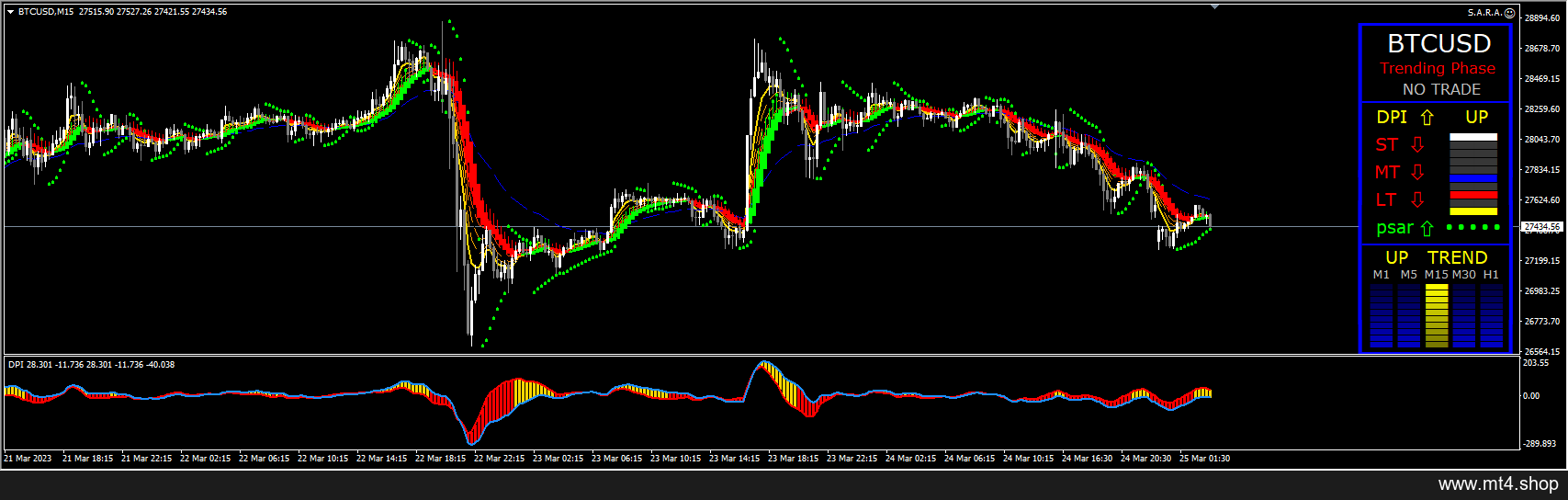Click the current price label 27434.56
This screenshot has height=500, width=1568.
(x=1542, y=226)
